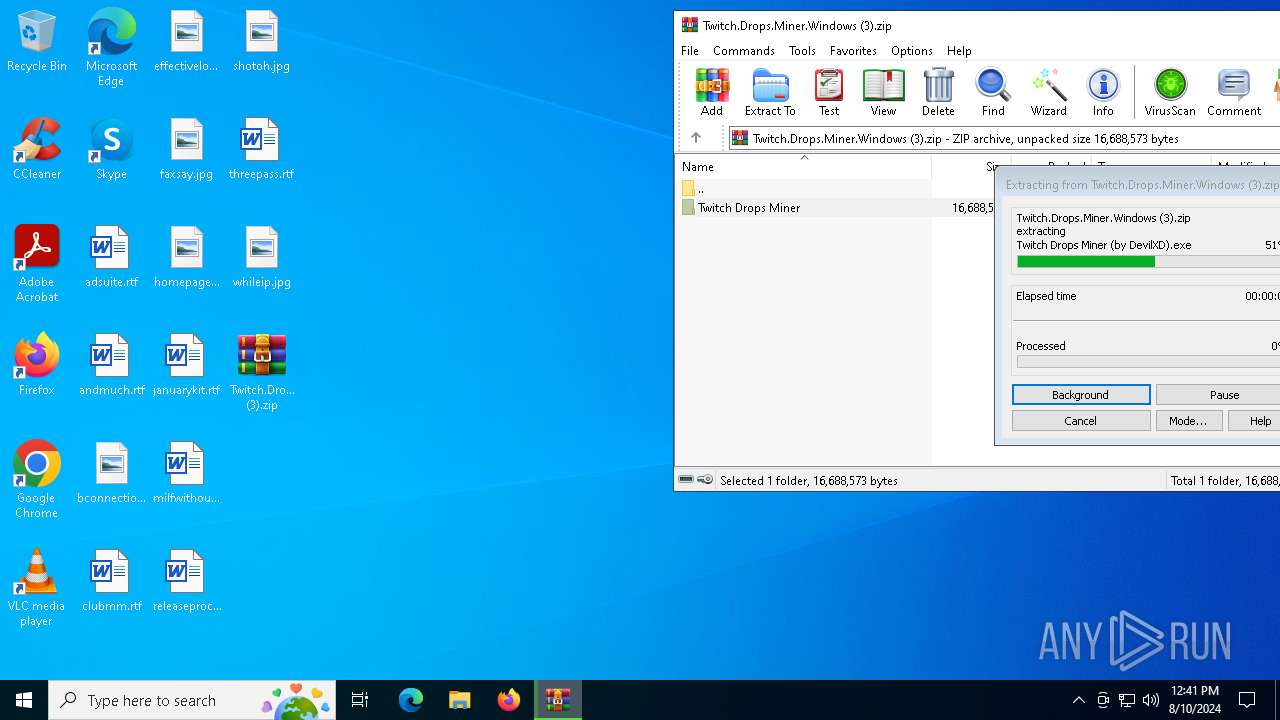Go up one folder with the arrow
Image resolution: width=1280 pixels, height=720 pixels.
[696, 138]
